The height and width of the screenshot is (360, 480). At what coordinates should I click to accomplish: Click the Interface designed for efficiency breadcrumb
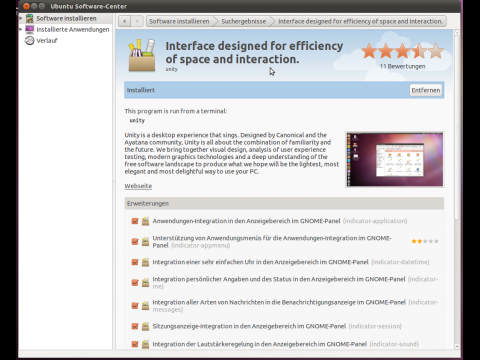point(360,21)
